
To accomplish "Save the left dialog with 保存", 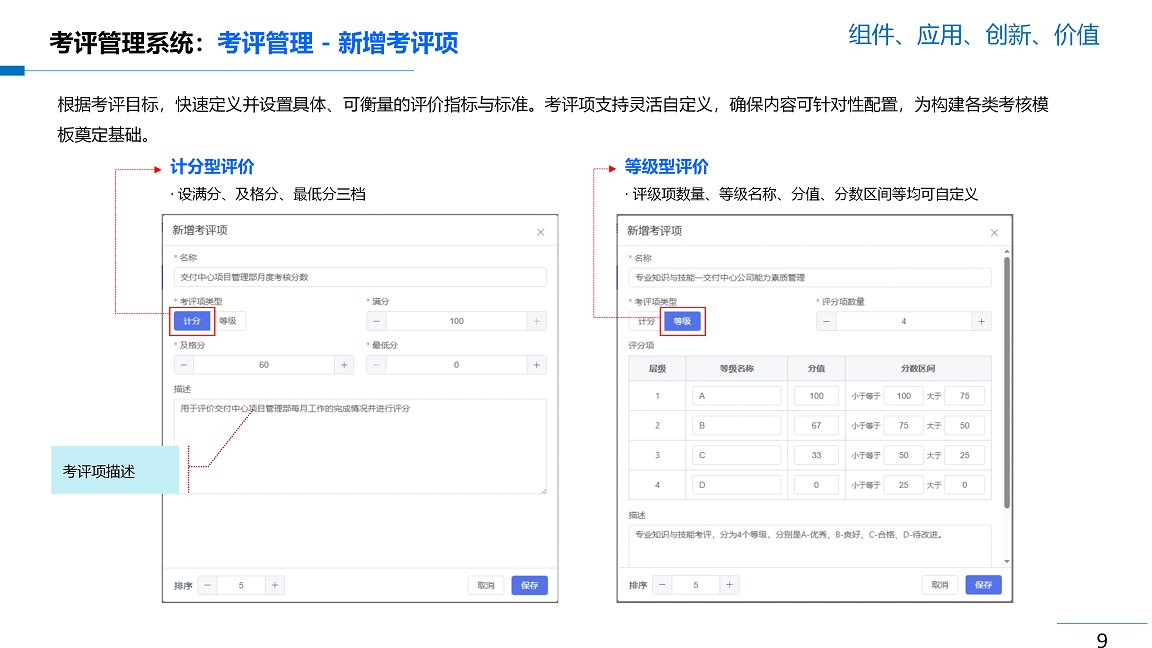I will click(529, 585).
